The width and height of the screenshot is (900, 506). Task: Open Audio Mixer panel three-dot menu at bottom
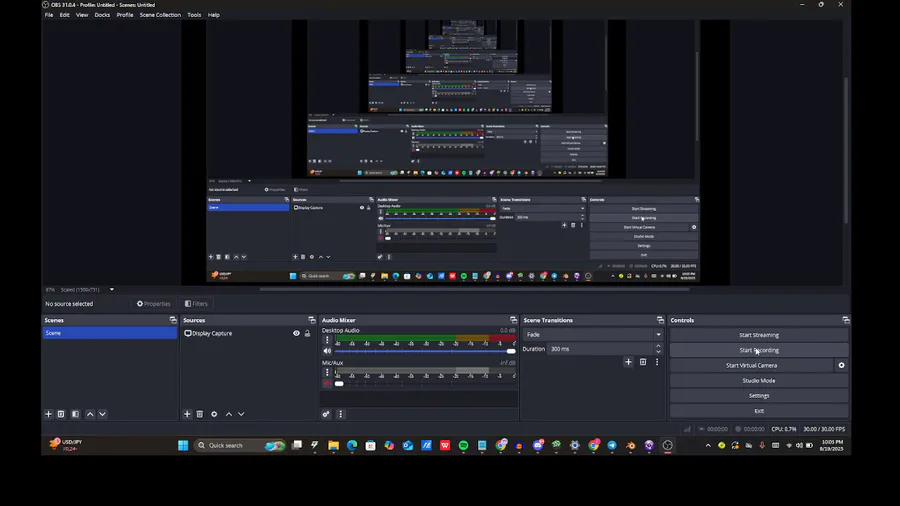340,414
